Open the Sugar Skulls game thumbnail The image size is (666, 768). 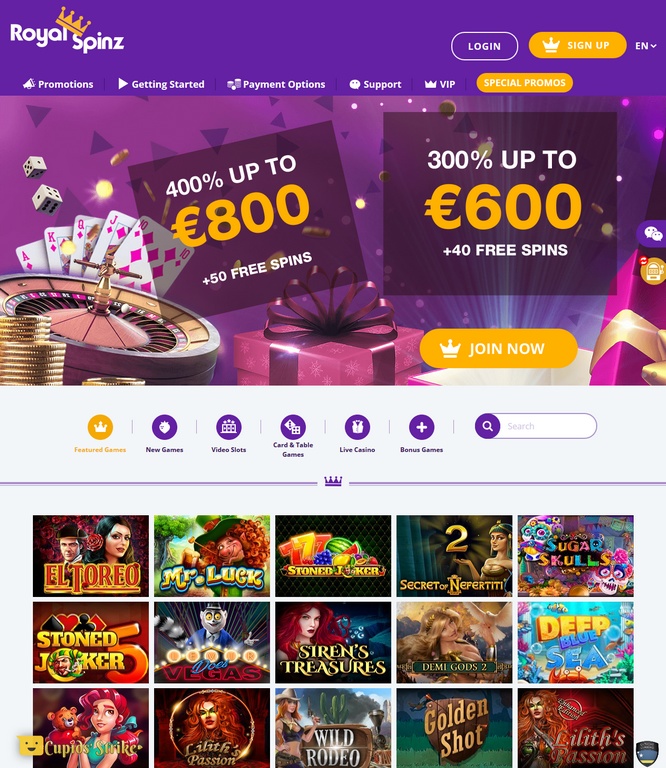(575, 556)
